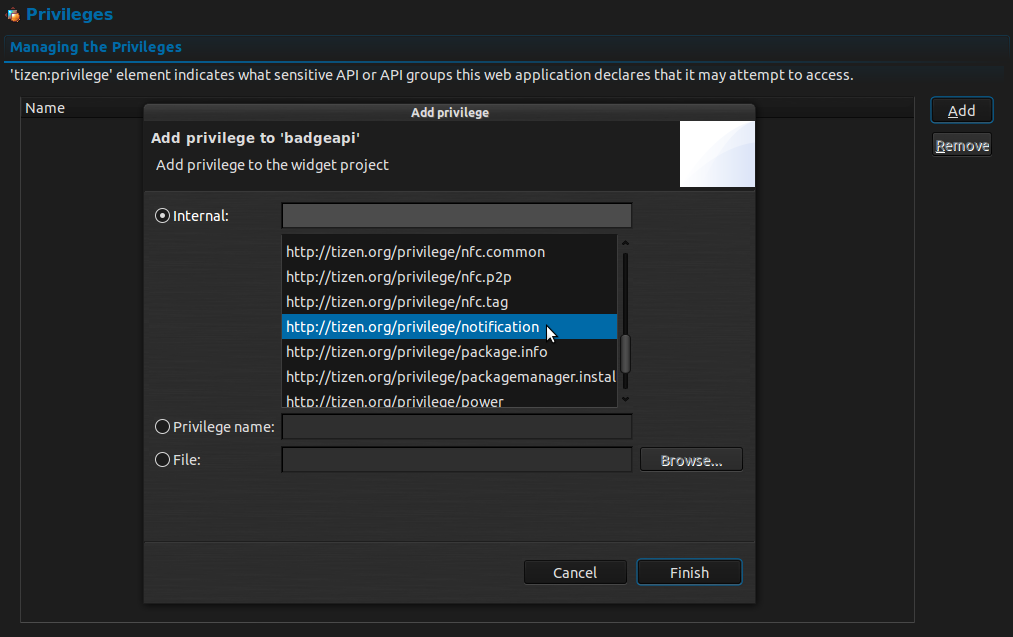The width and height of the screenshot is (1013, 637).
Task: Focus the Privilege name text field
Action: (457, 427)
